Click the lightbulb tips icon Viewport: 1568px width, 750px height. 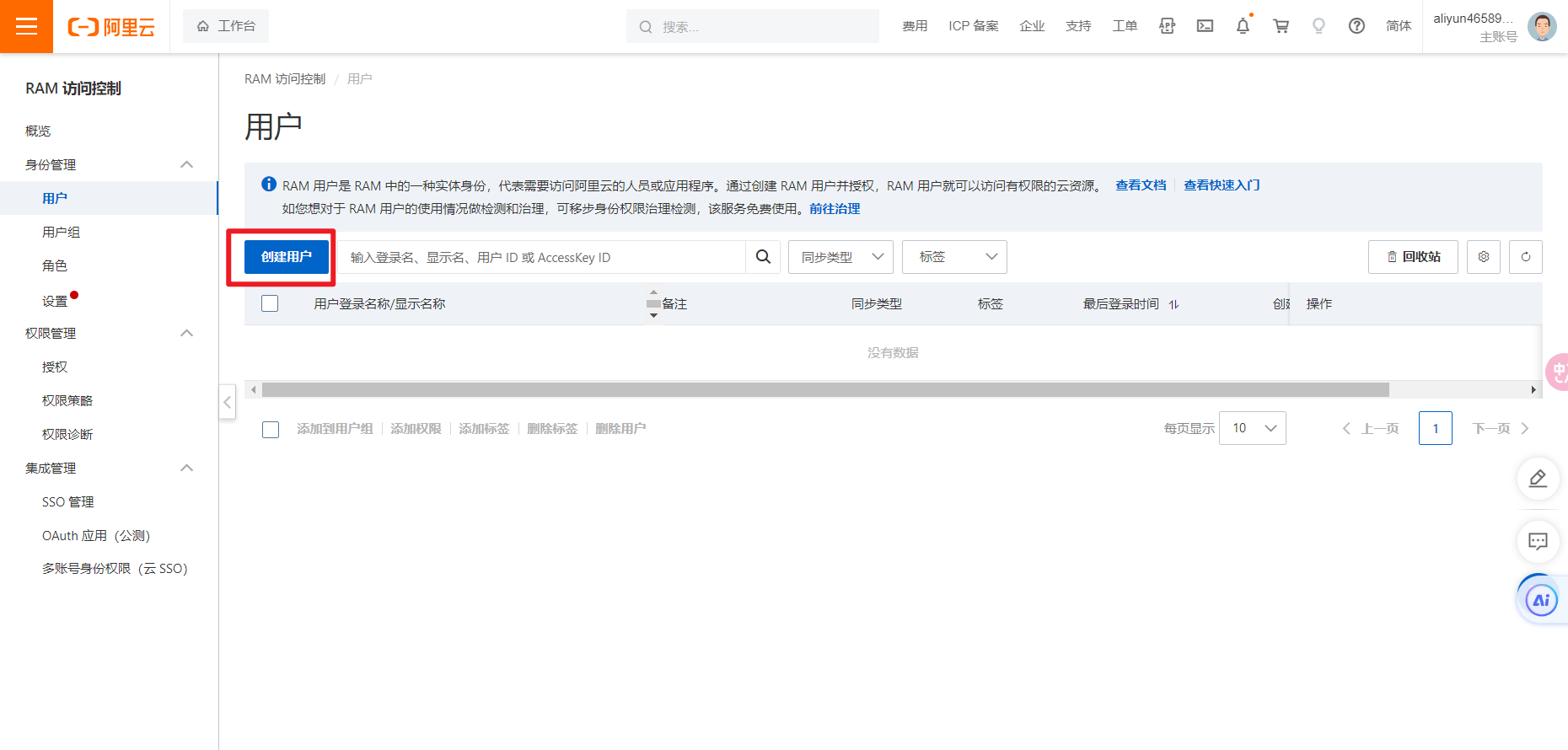coord(1318,26)
